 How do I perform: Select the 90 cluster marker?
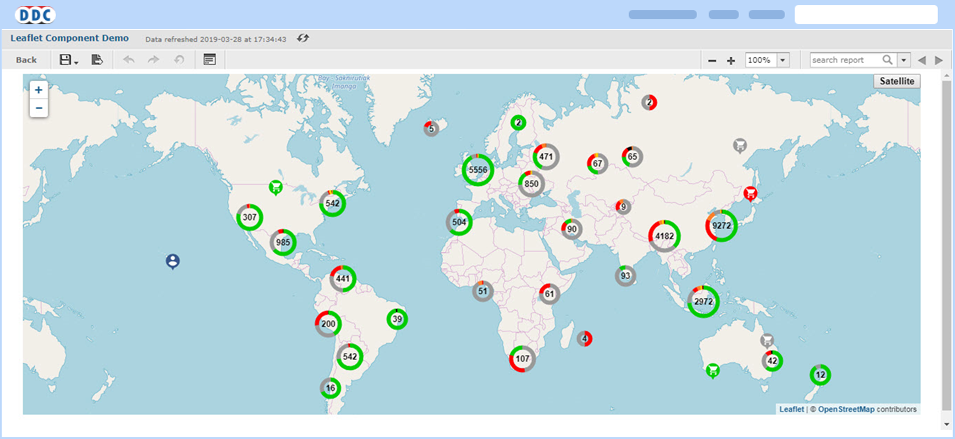(x=572, y=230)
